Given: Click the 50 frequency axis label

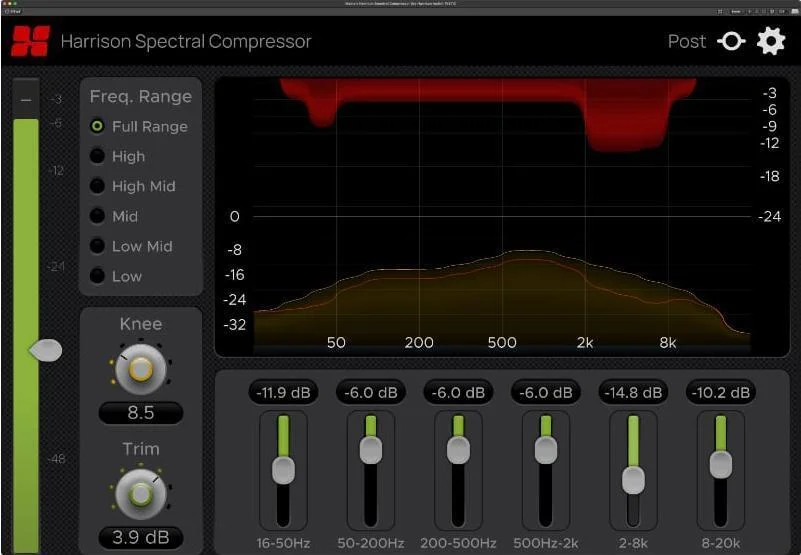Looking at the screenshot, I should [336, 342].
